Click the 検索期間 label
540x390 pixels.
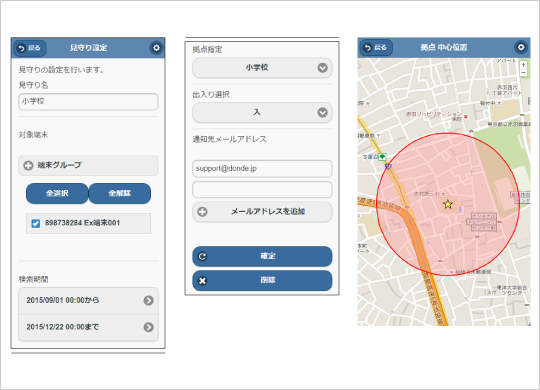click(33, 279)
